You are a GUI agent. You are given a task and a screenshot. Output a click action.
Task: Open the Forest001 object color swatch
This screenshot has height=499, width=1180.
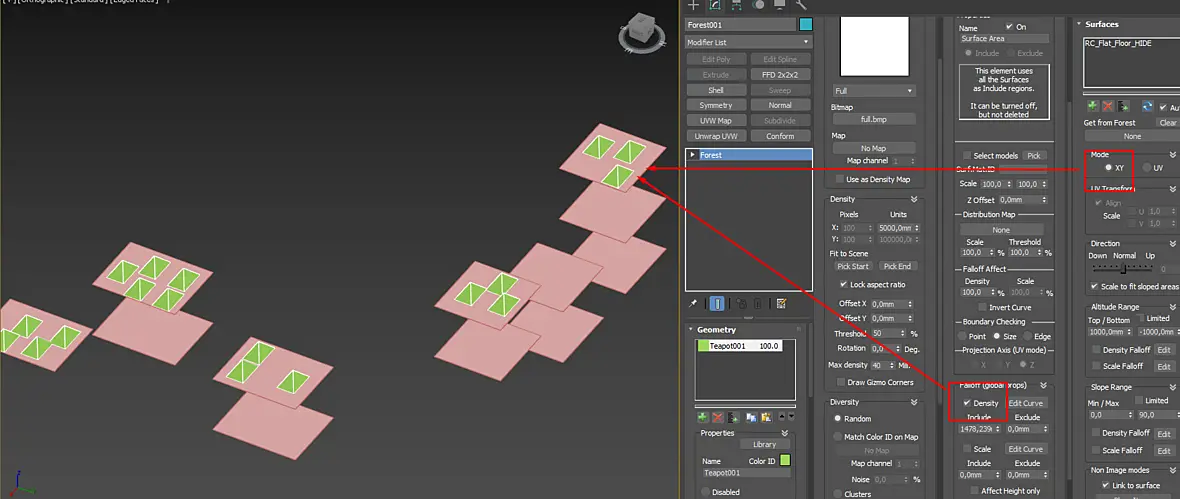(x=805, y=25)
